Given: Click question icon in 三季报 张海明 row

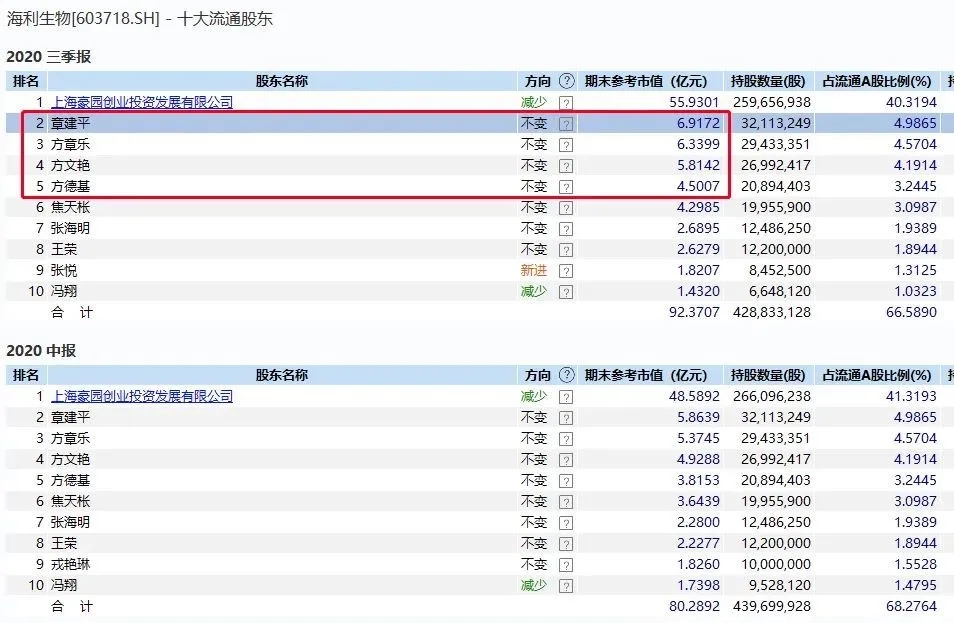Looking at the screenshot, I should pyautogui.click(x=566, y=229).
